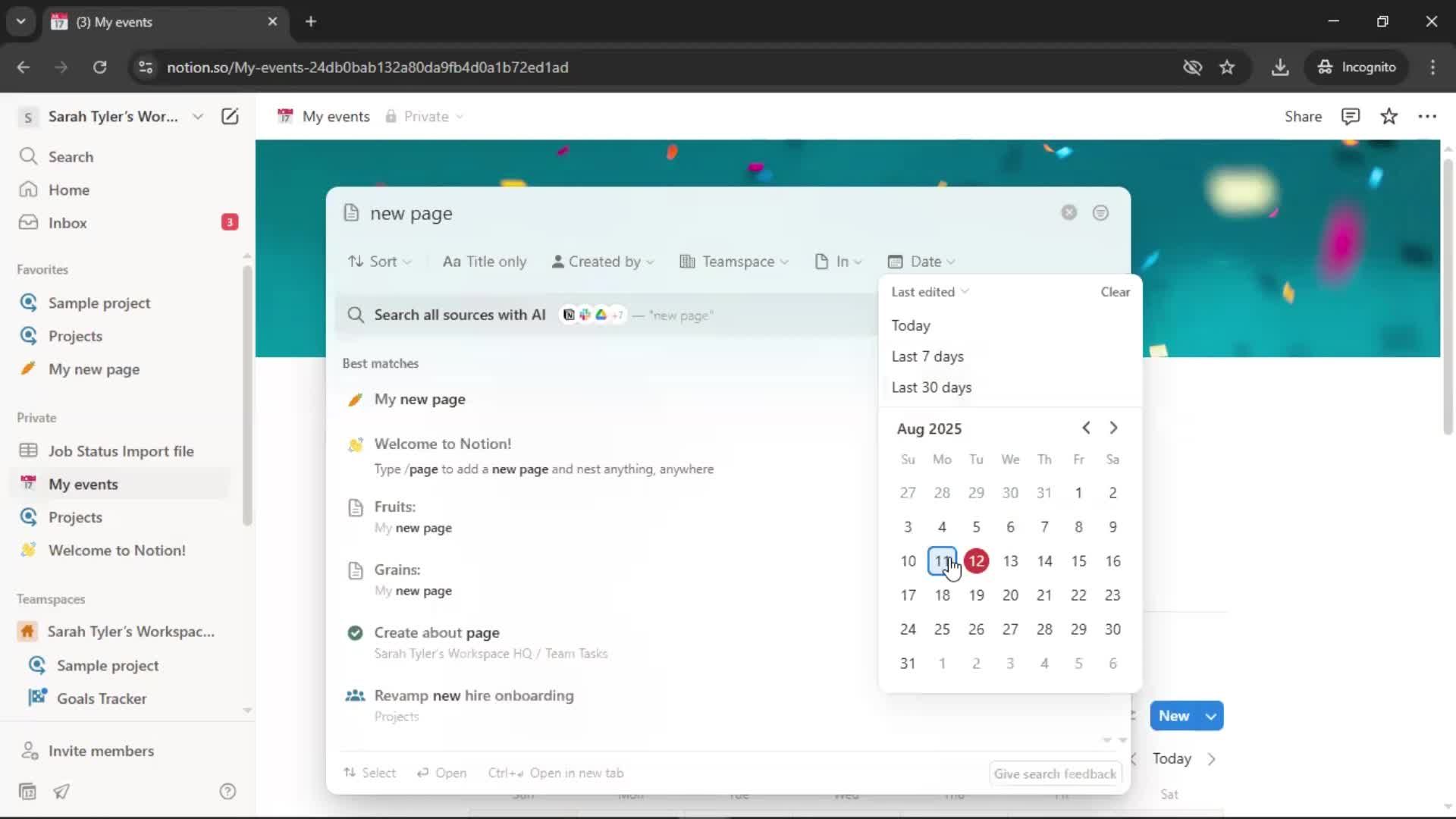This screenshot has height=819, width=1456.
Task: Click the Share button
Action: click(1303, 116)
